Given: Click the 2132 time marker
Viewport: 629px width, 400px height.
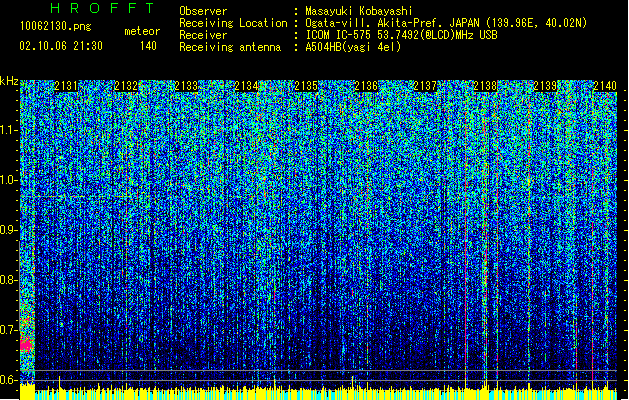Looking at the screenshot, I should click(126, 86).
